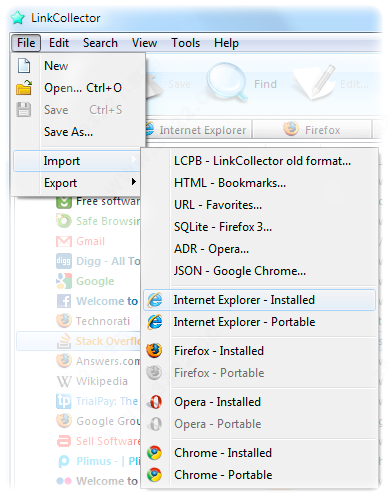Open the Google Groups bookmark
Viewport: 388px width, 497px height.
pos(108,421)
